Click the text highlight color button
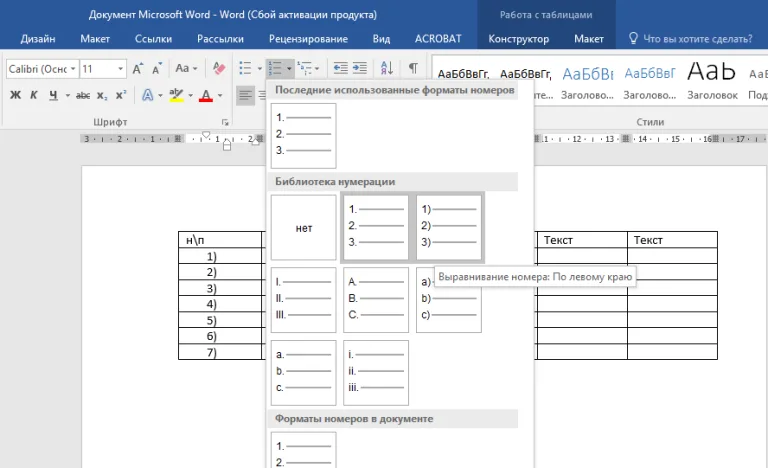Image resolution: width=768 pixels, height=468 pixels. click(x=176, y=95)
